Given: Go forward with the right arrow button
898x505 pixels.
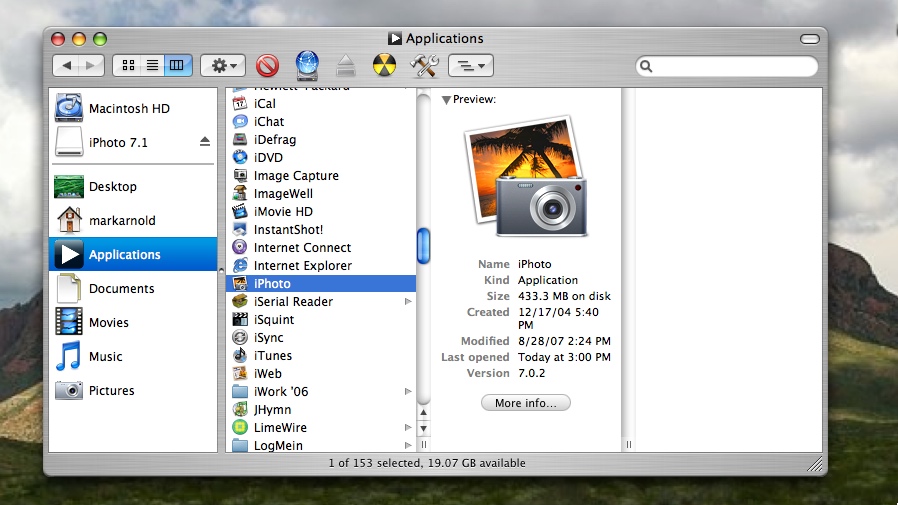Looking at the screenshot, I should pos(91,65).
